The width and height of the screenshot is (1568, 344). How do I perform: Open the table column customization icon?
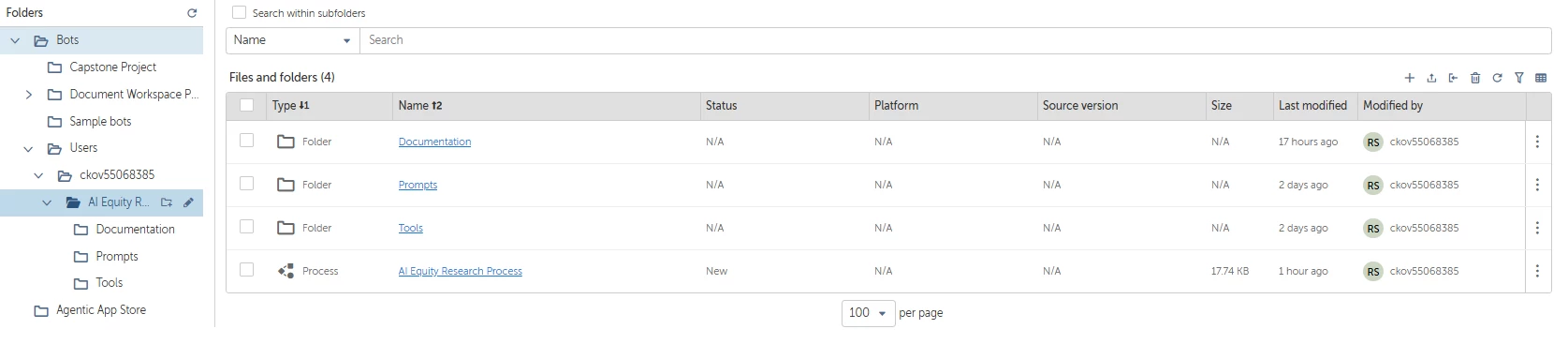tap(1541, 78)
